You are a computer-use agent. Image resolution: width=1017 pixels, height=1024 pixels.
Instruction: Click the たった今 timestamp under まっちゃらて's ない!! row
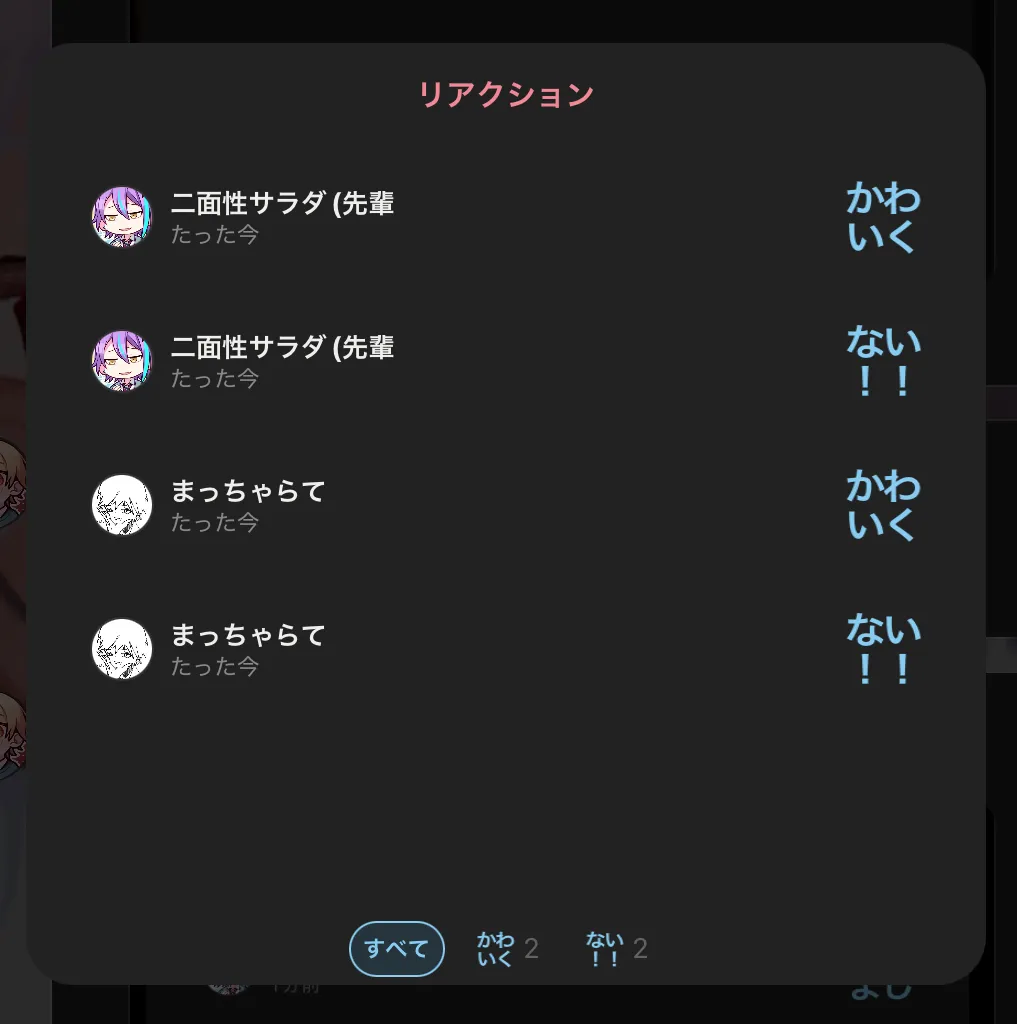click(x=215, y=667)
